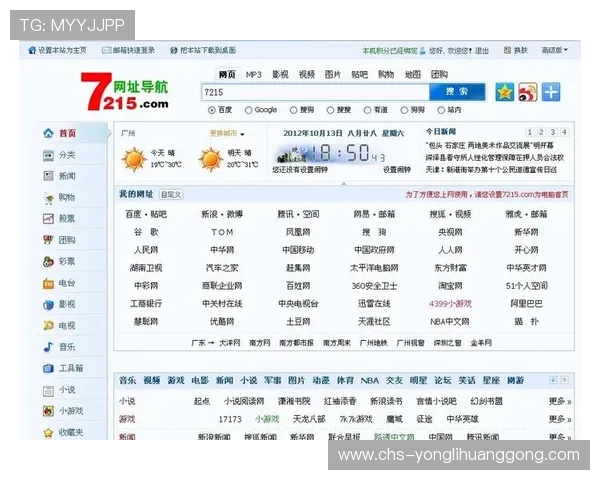Collapse the weather panel with small arrow
Screen dimensions: 600x480
point(344,184)
